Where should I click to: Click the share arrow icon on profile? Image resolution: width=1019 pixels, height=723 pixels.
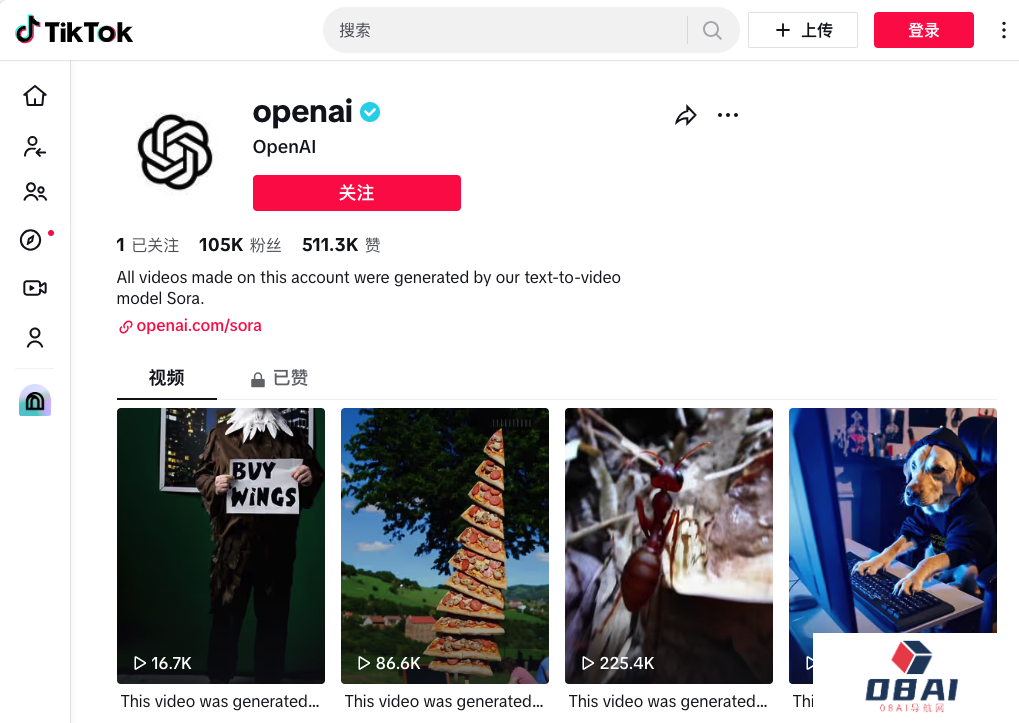tap(686, 116)
